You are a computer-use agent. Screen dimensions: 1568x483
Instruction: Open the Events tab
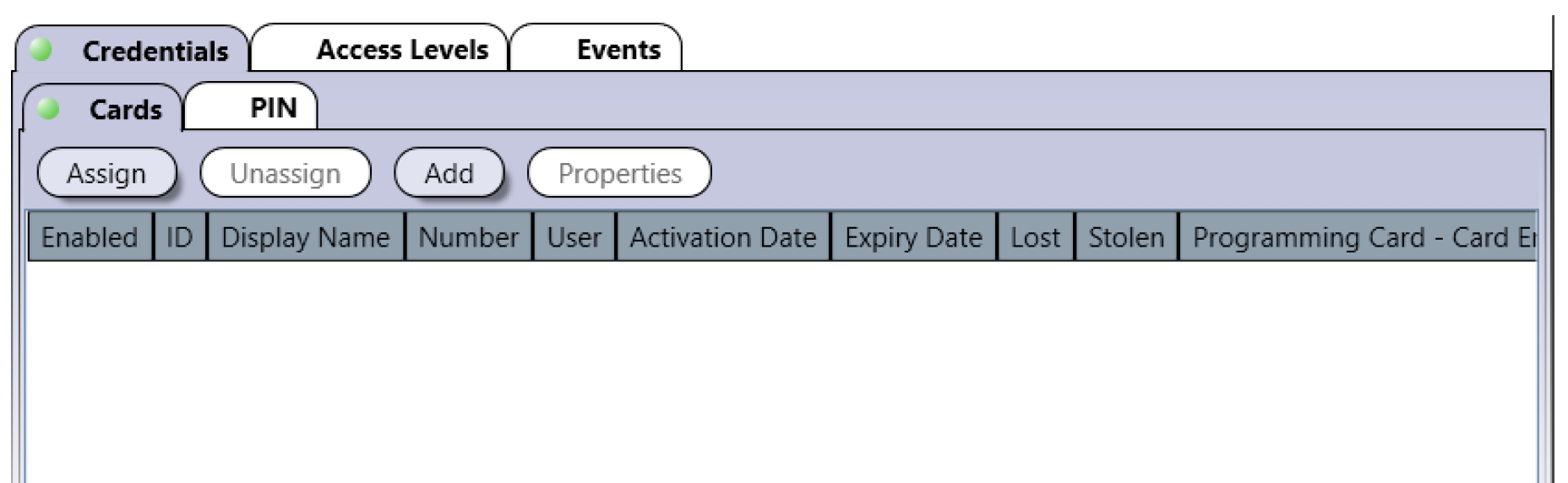tap(596, 49)
